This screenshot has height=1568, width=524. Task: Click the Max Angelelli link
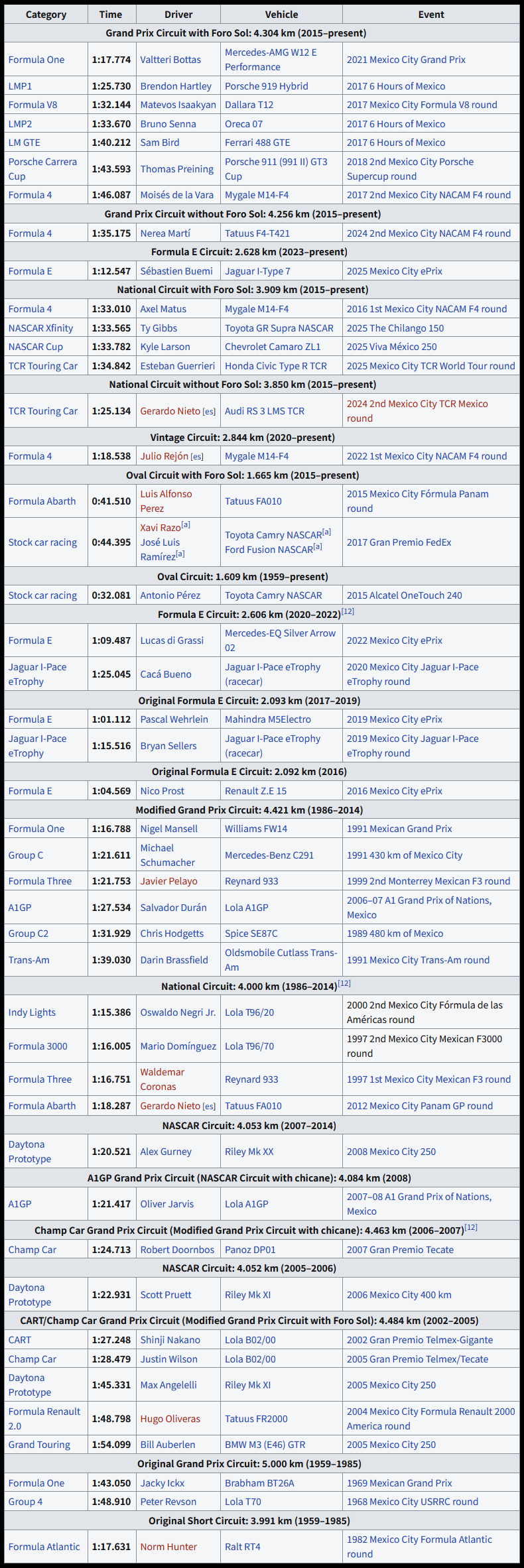pyautogui.click(x=168, y=1385)
